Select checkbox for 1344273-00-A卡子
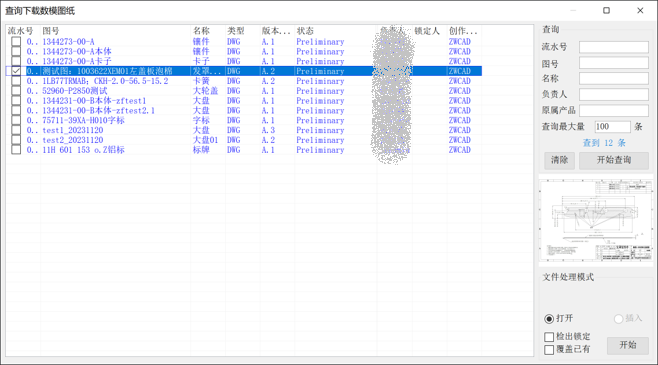This screenshot has height=365, width=658. [16, 61]
